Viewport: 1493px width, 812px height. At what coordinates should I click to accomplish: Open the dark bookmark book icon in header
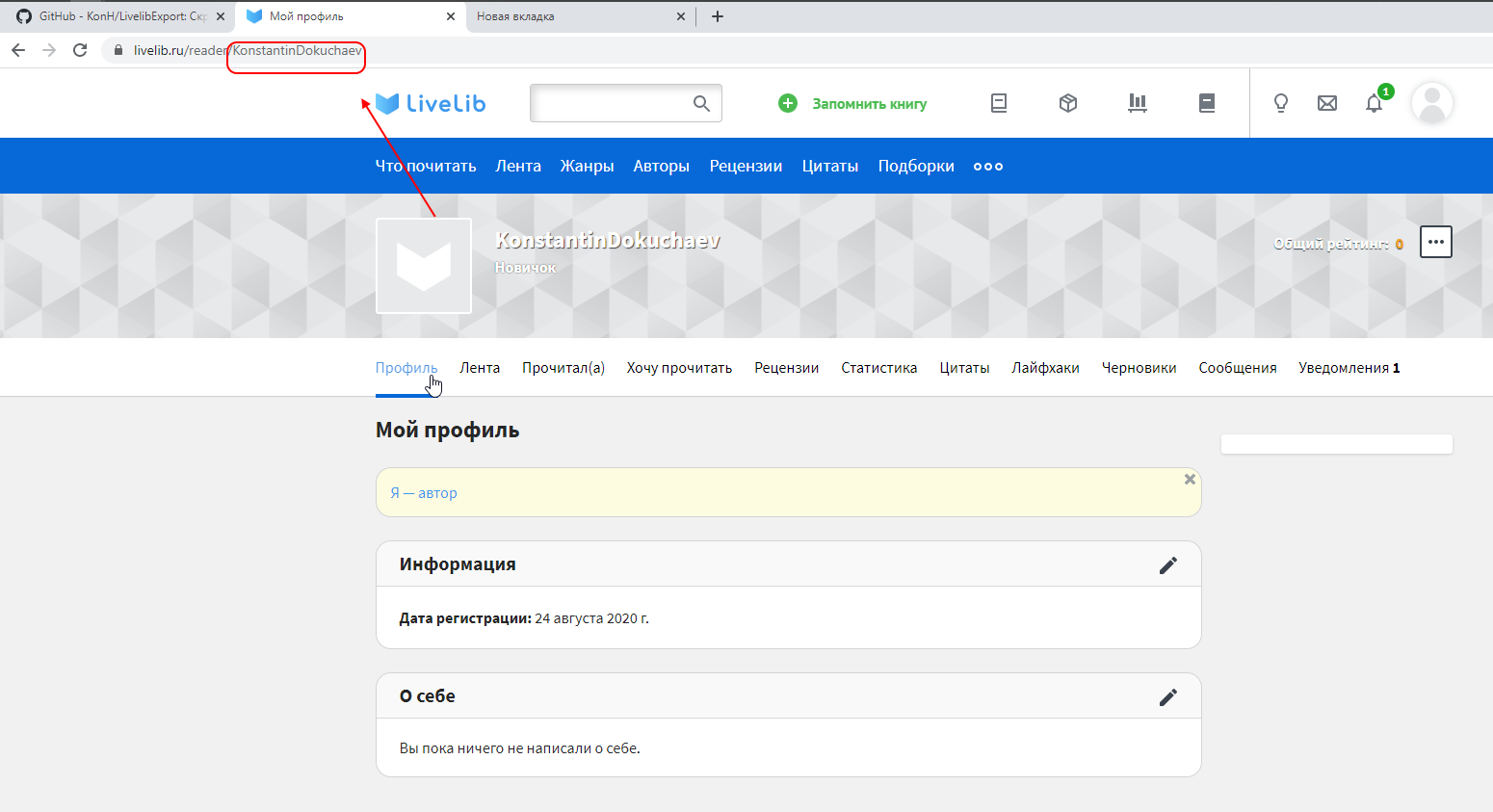[x=1207, y=103]
